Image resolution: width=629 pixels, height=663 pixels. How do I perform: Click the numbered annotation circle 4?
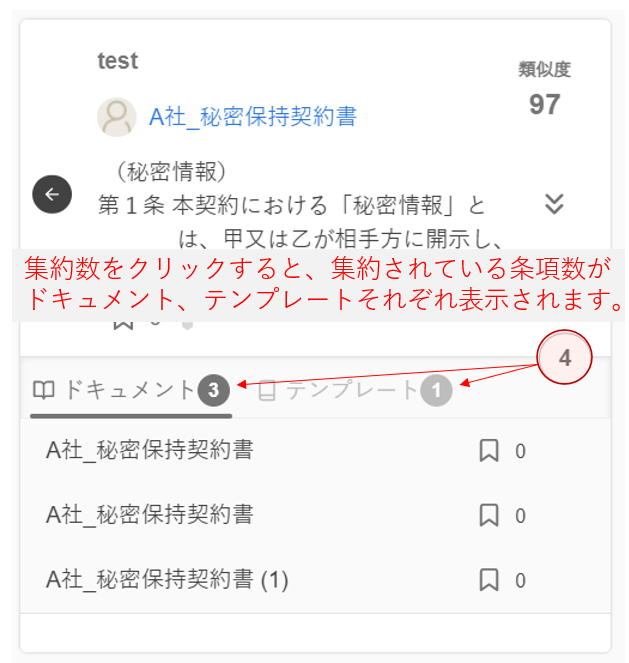point(565,359)
